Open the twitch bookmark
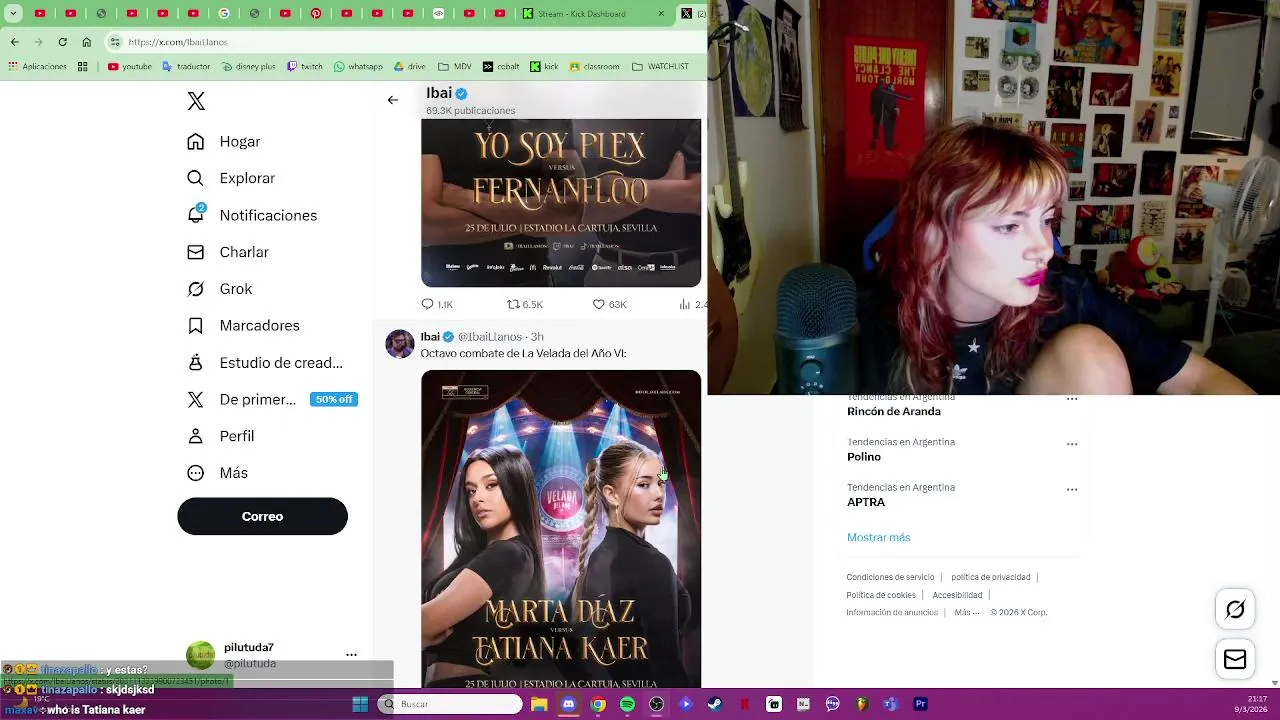The height and width of the screenshot is (720, 1280). [x=305, y=67]
